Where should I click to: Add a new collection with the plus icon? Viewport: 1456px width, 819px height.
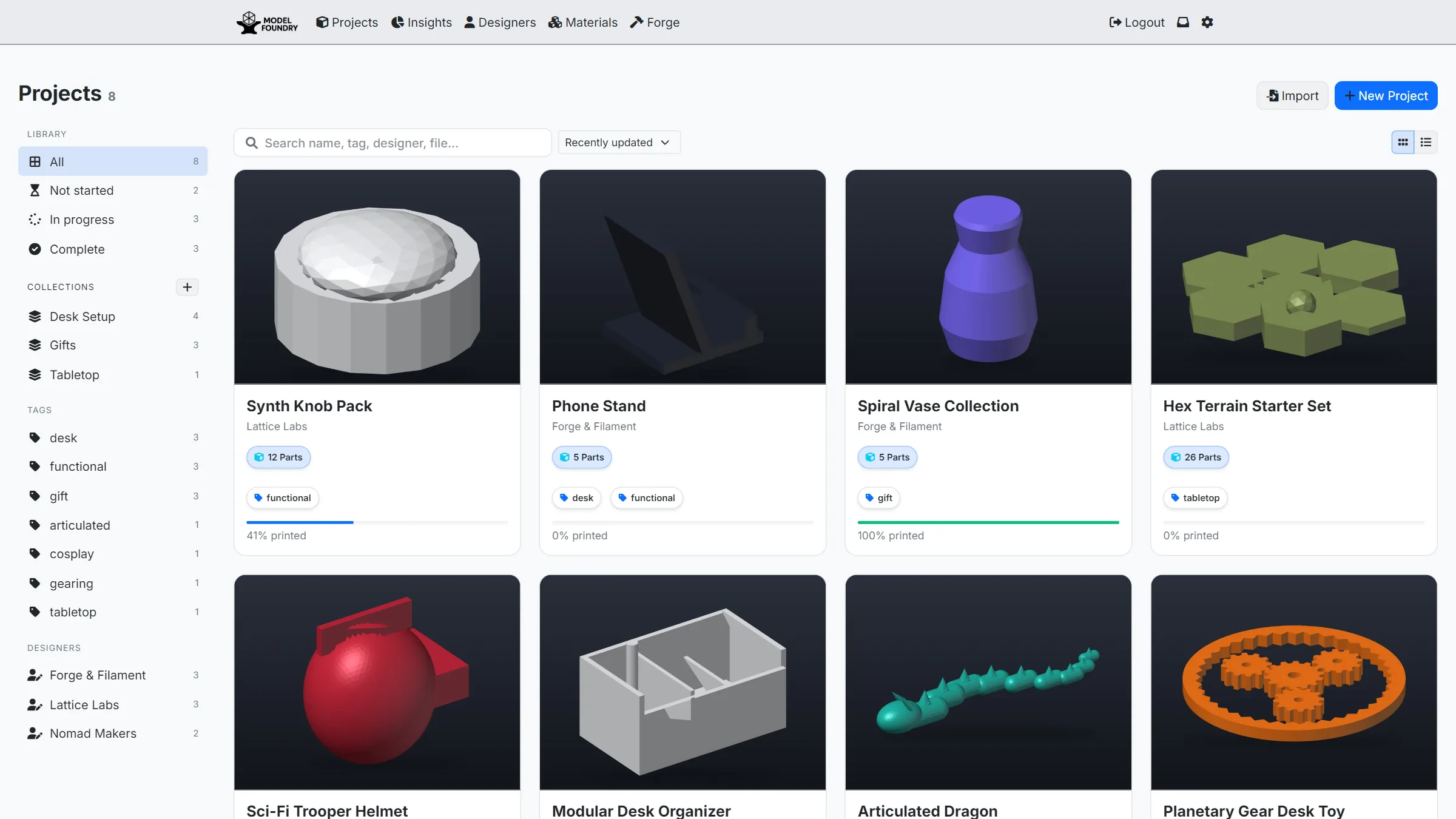(x=187, y=287)
